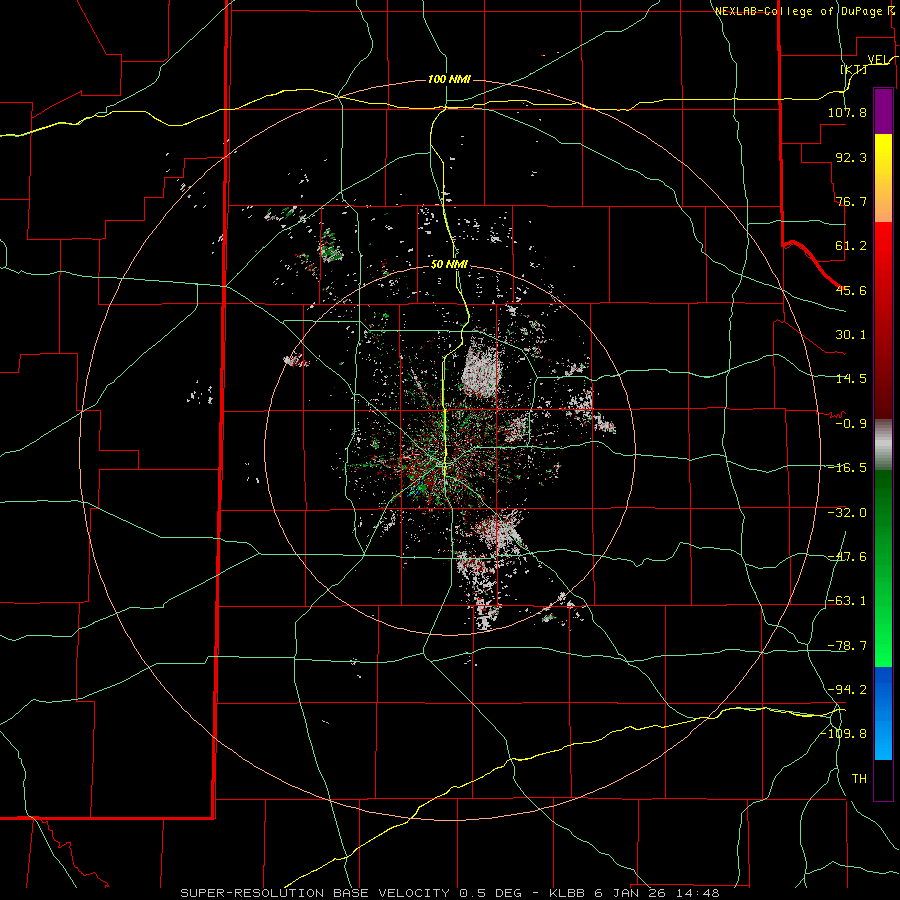The height and width of the screenshot is (900, 900).
Task: Click the 45.6 velocity scale value
Action: tap(851, 290)
